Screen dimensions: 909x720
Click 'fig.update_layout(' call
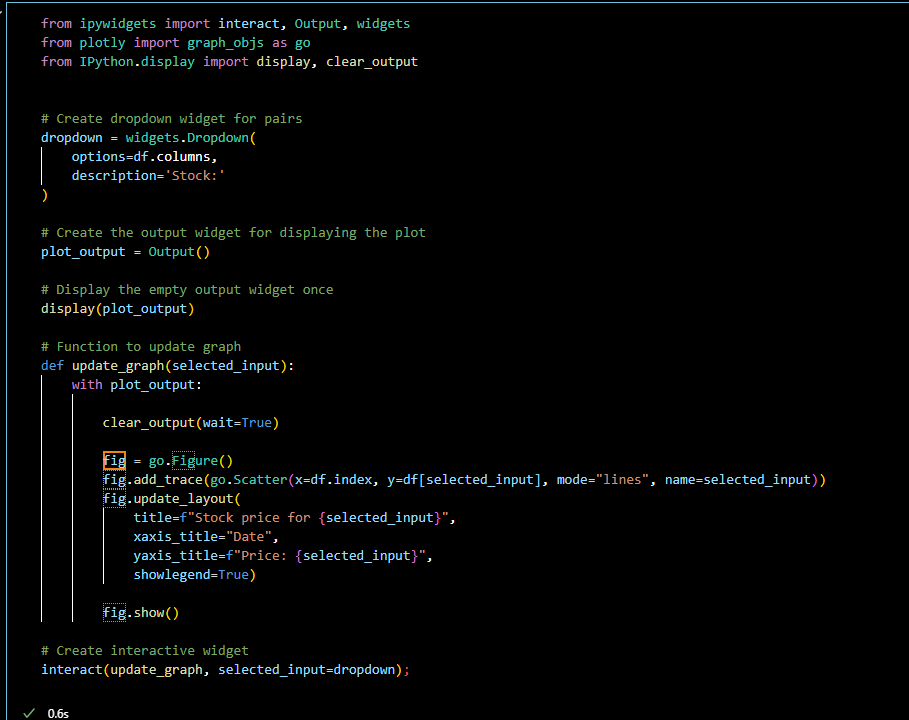tap(172, 499)
